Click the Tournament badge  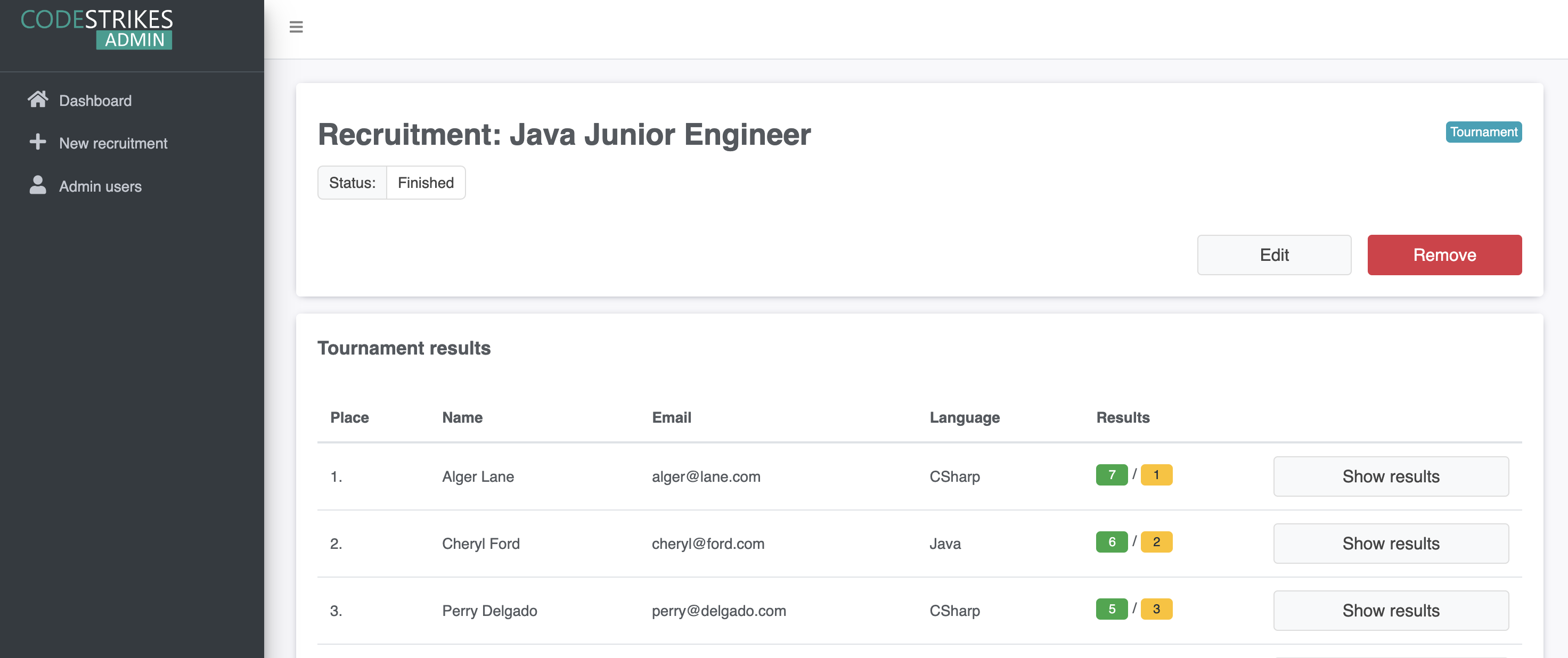pyautogui.click(x=1483, y=132)
